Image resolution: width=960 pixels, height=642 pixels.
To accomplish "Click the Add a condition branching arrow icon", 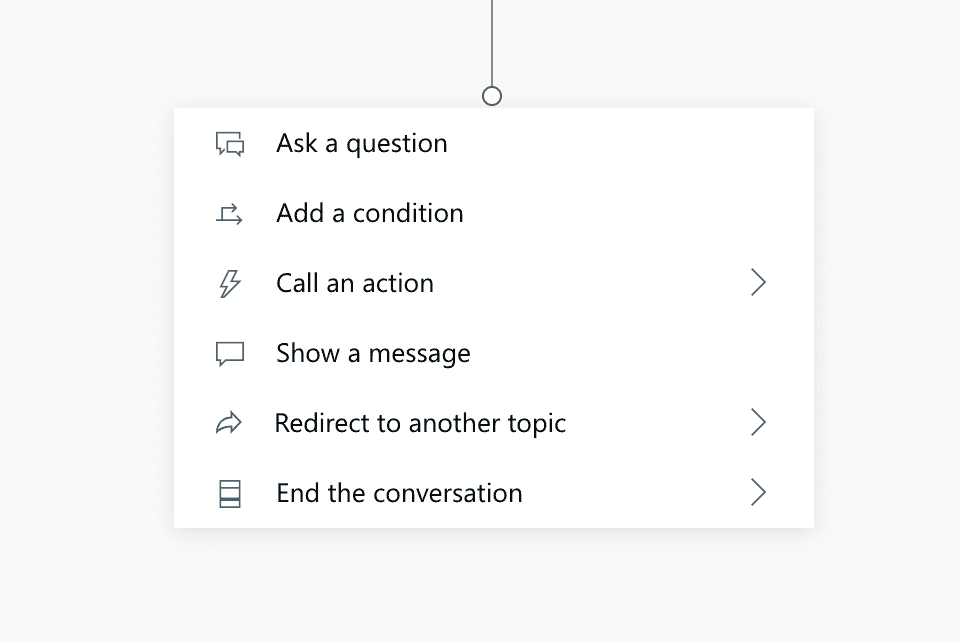I will [x=229, y=214].
